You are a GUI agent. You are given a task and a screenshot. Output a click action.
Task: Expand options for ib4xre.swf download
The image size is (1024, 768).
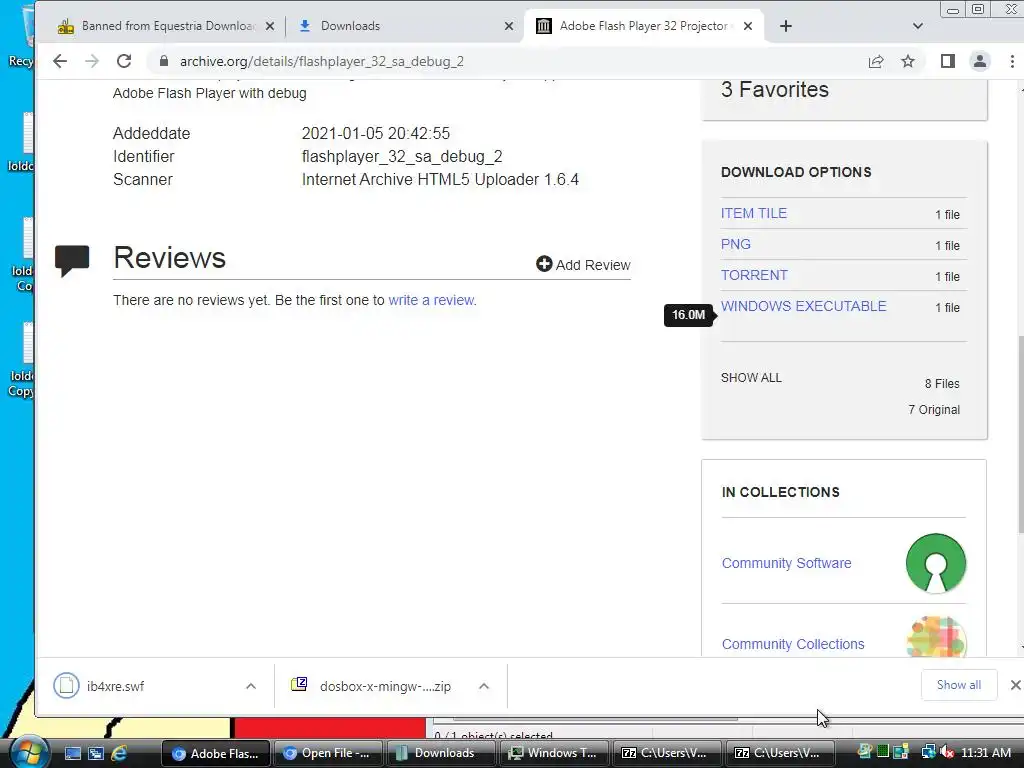[251, 686]
